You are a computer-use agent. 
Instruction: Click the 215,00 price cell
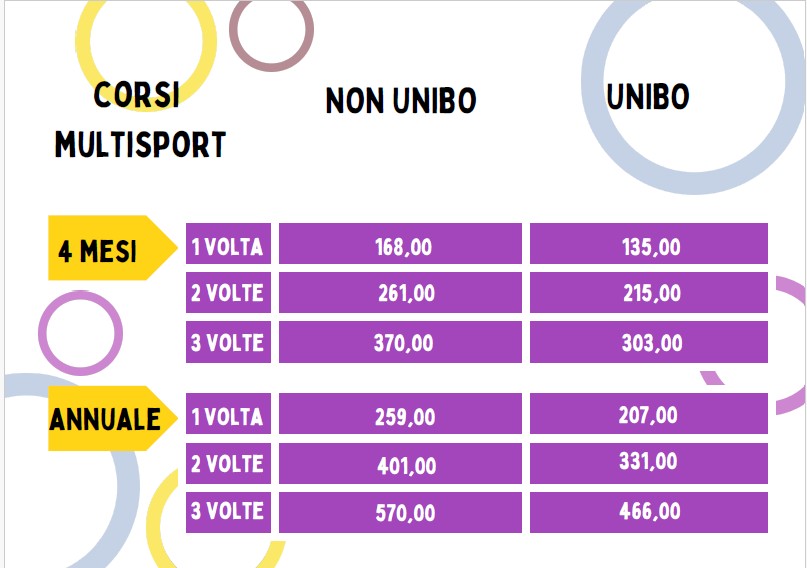[x=649, y=293]
